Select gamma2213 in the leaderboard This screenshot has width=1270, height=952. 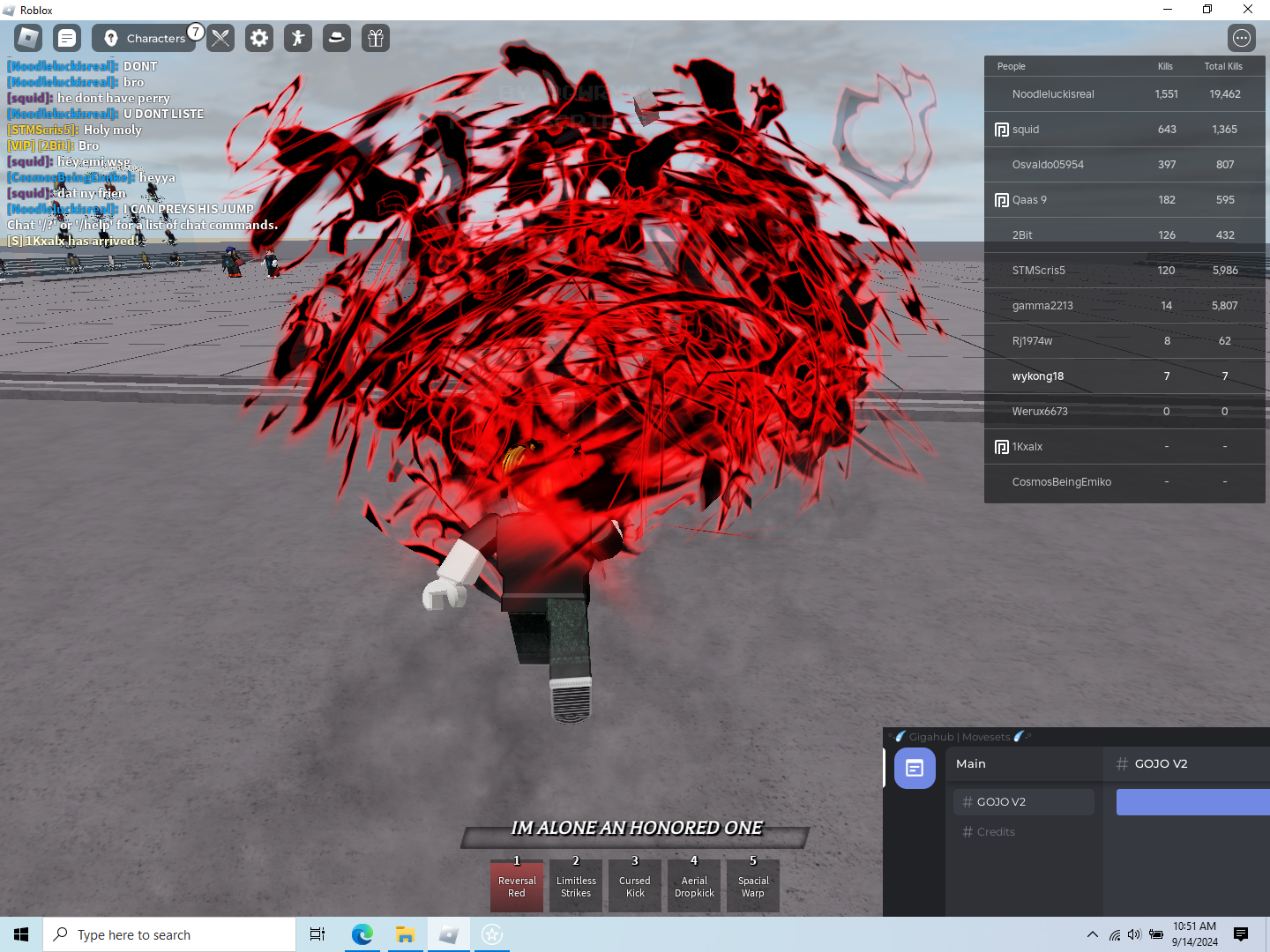(1124, 306)
